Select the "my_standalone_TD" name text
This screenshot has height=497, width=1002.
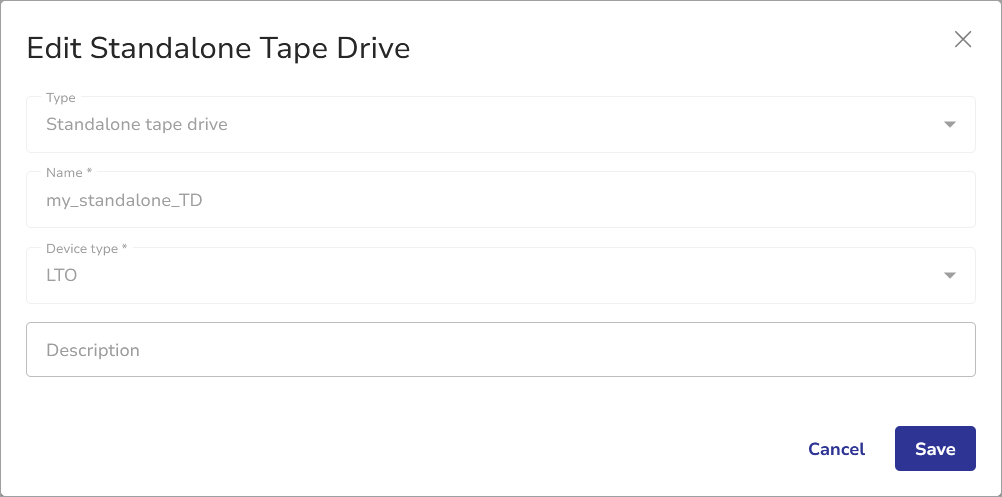[x=125, y=200]
